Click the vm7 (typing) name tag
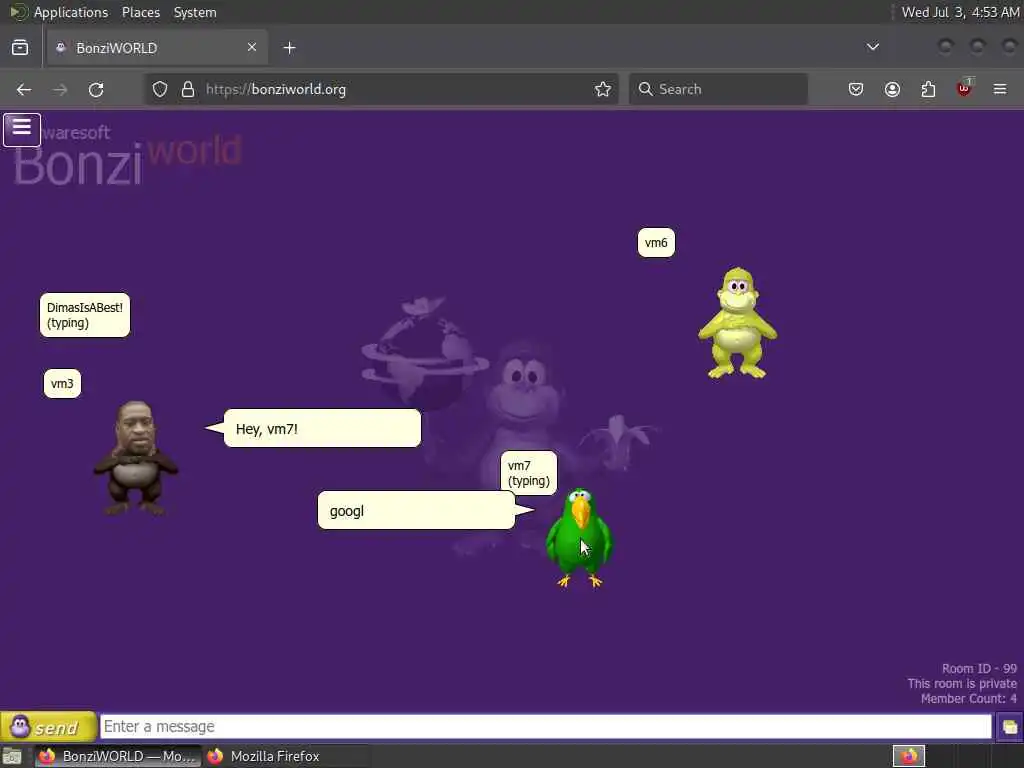Image resolution: width=1024 pixels, height=768 pixels. pyautogui.click(x=529, y=473)
